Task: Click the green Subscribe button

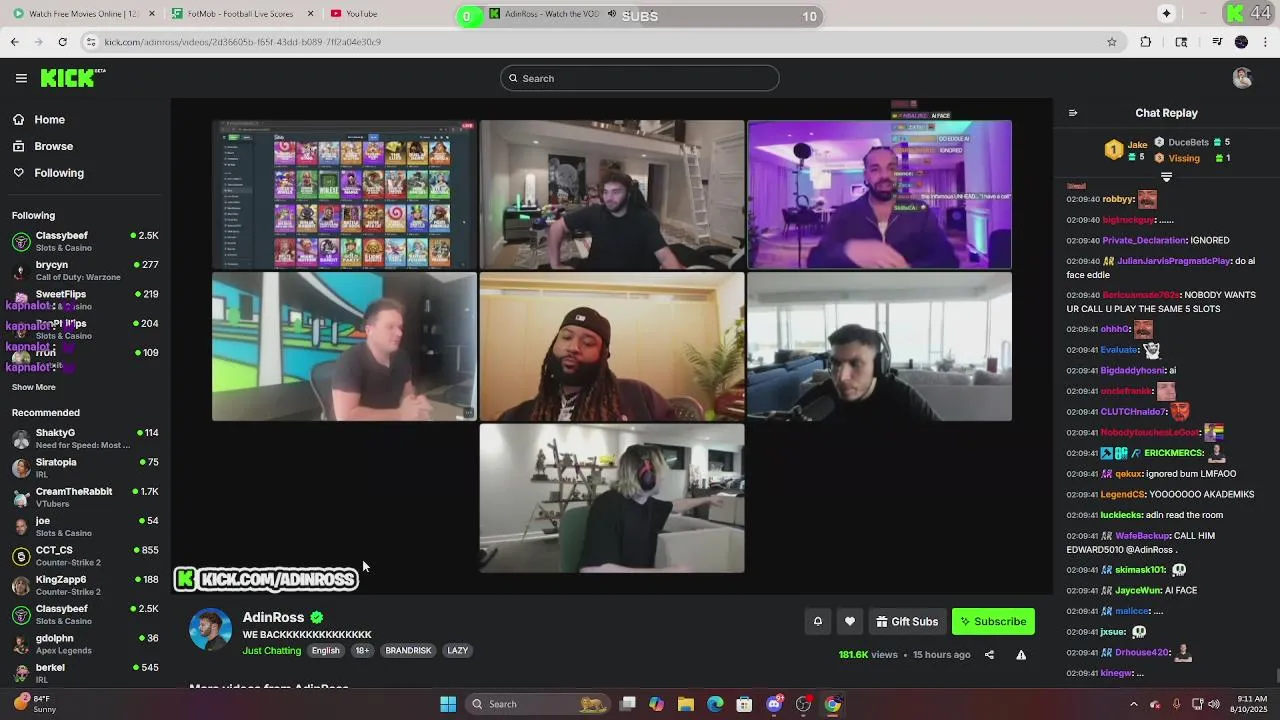Action: click(x=993, y=622)
